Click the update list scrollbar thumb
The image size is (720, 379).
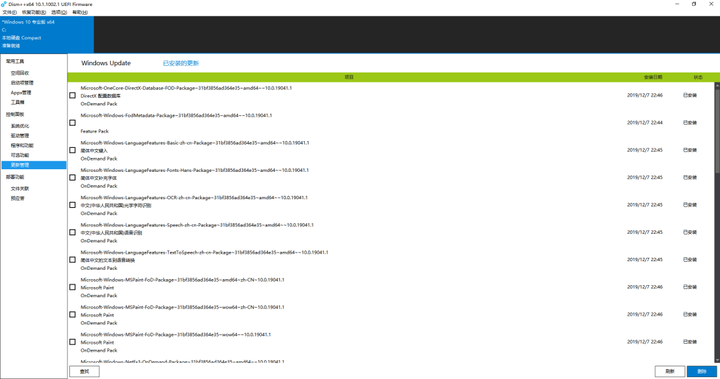pyautogui.click(x=717, y=131)
